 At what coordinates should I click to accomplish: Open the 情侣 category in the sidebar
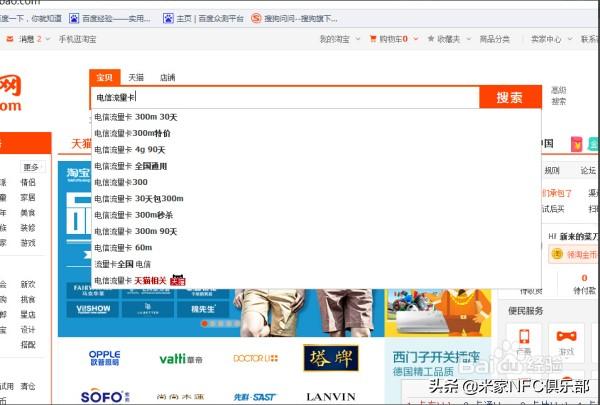click(x=28, y=182)
